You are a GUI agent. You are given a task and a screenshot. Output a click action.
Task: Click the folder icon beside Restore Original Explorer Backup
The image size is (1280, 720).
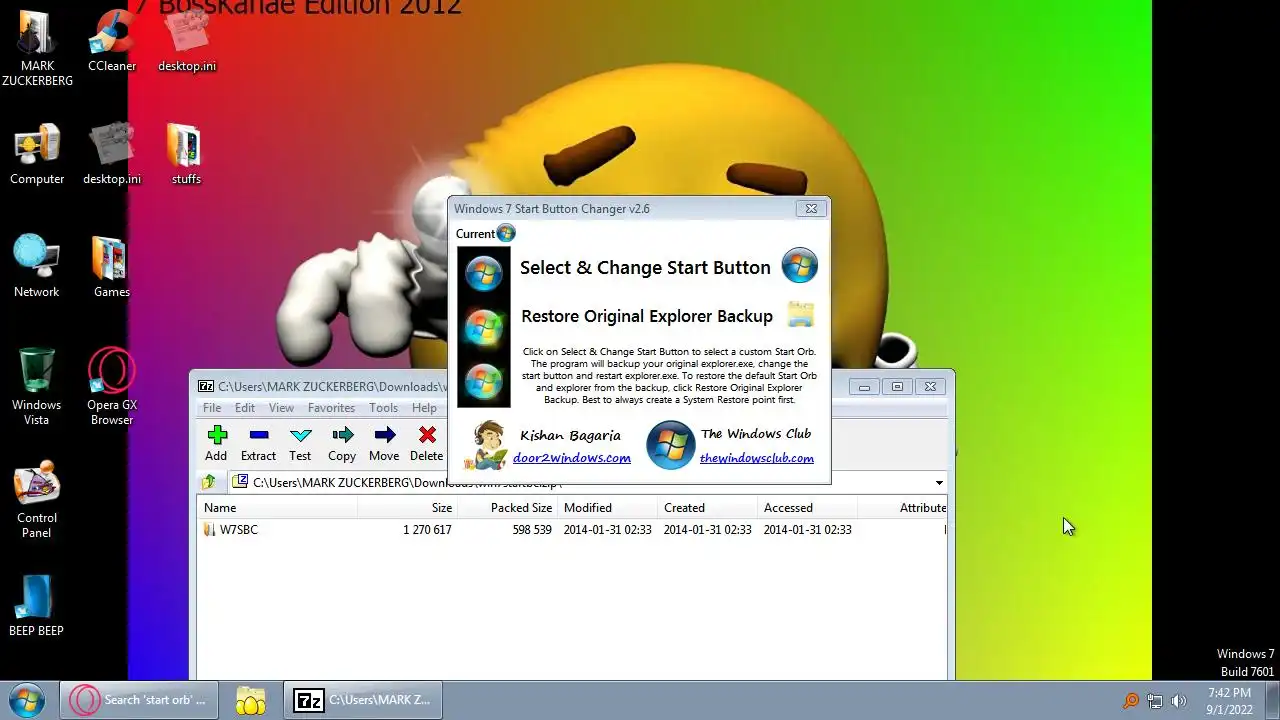[800, 314]
